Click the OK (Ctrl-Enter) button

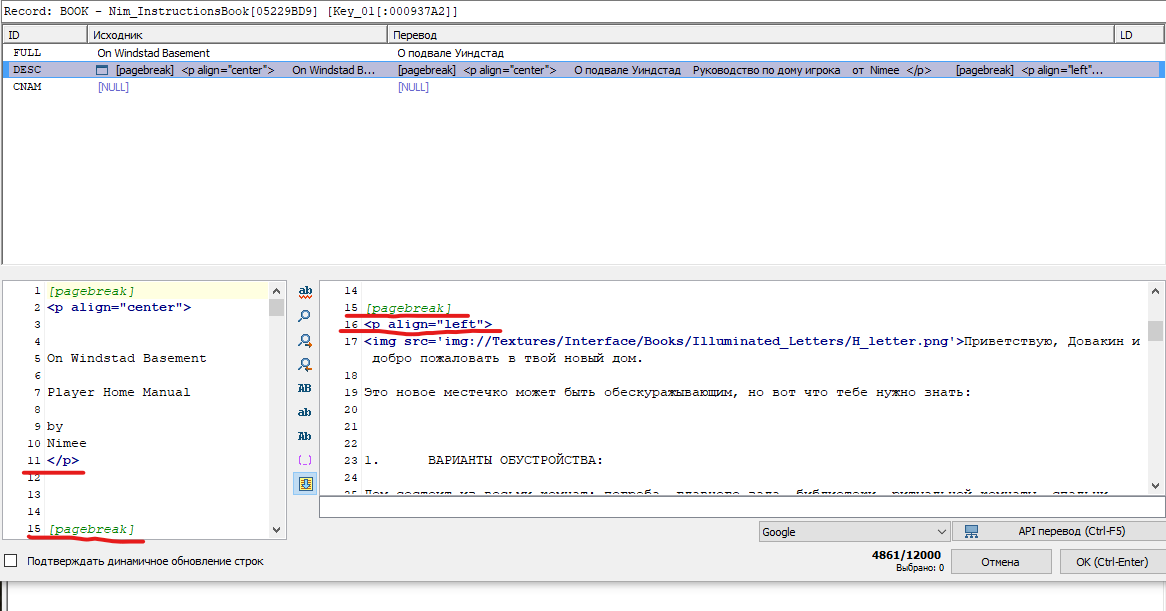click(1112, 562)
